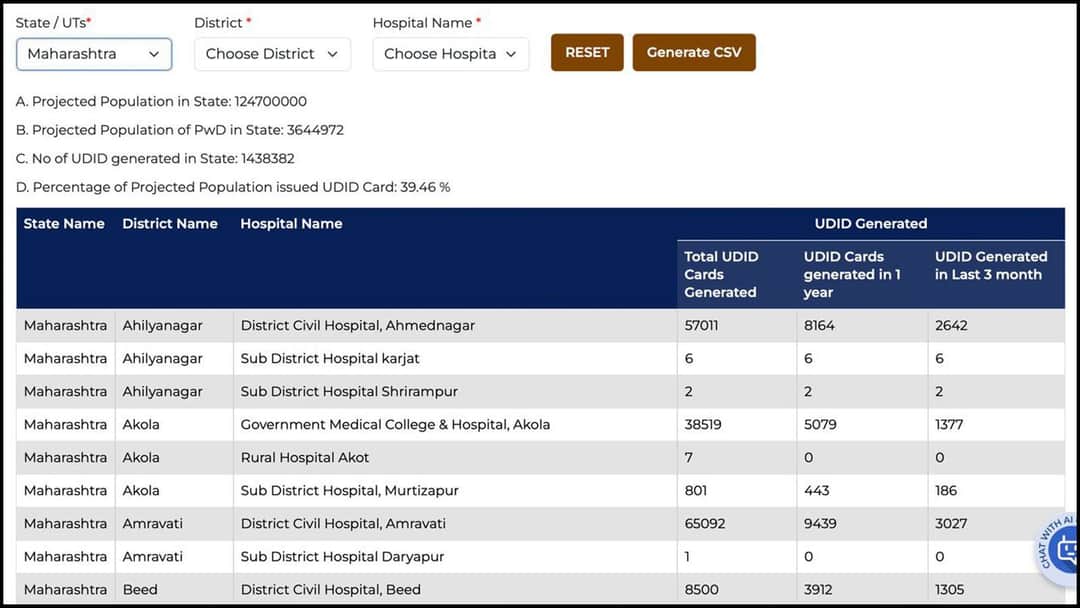Click the District Name column header

[x=169, y=224]
